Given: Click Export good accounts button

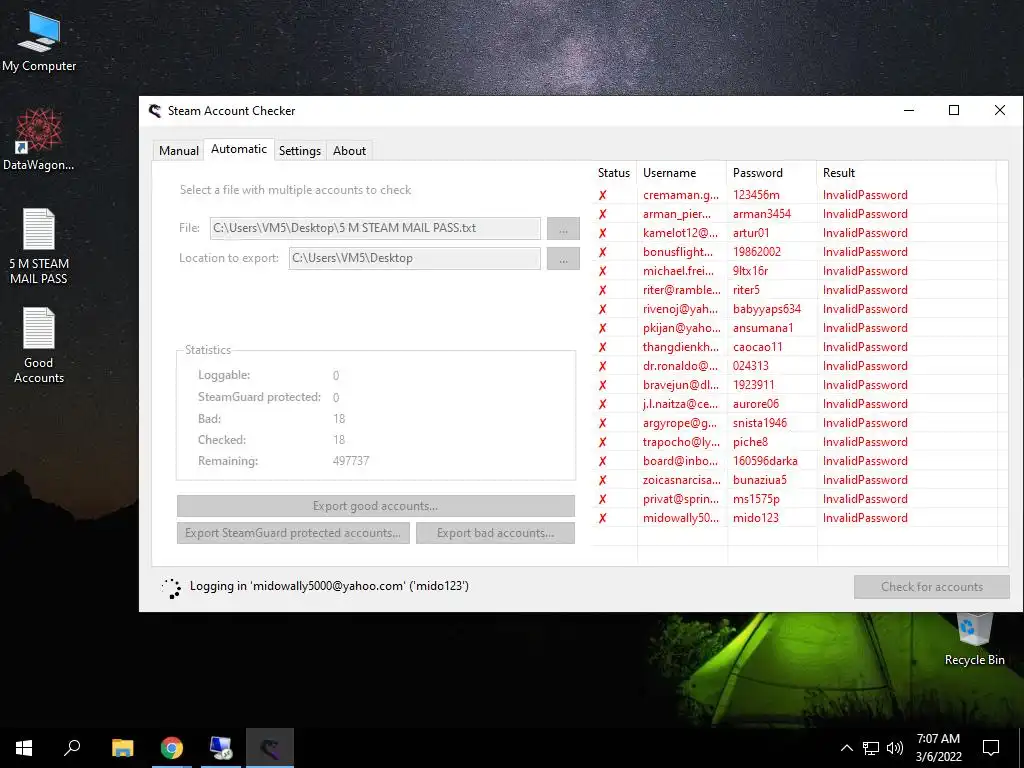Looking at the screenshot, I should point(376,506).
